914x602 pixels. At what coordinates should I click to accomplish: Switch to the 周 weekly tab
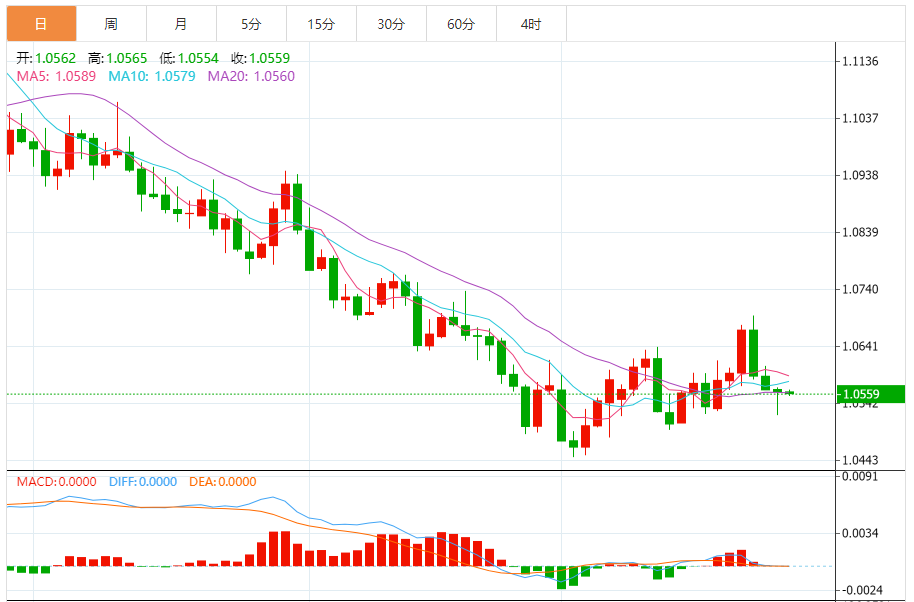coord(111,24)
